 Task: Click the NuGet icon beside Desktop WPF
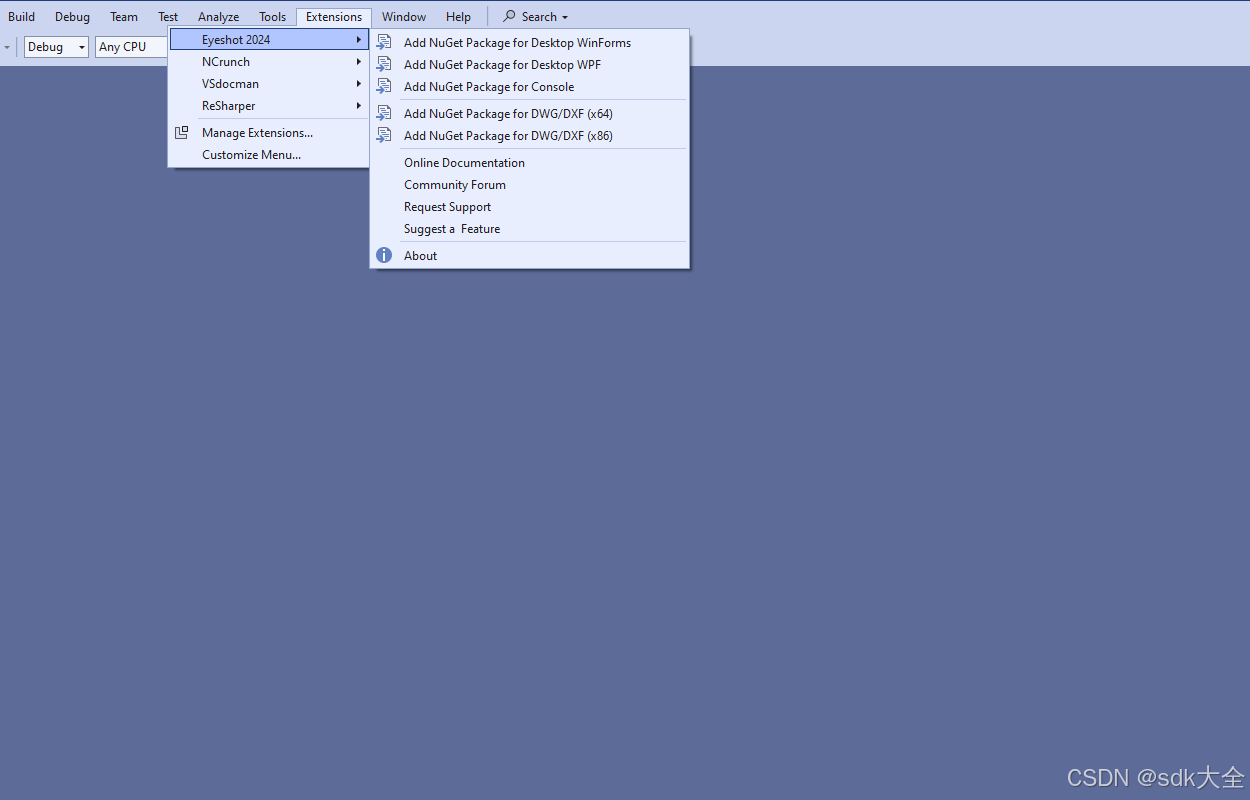384,64
